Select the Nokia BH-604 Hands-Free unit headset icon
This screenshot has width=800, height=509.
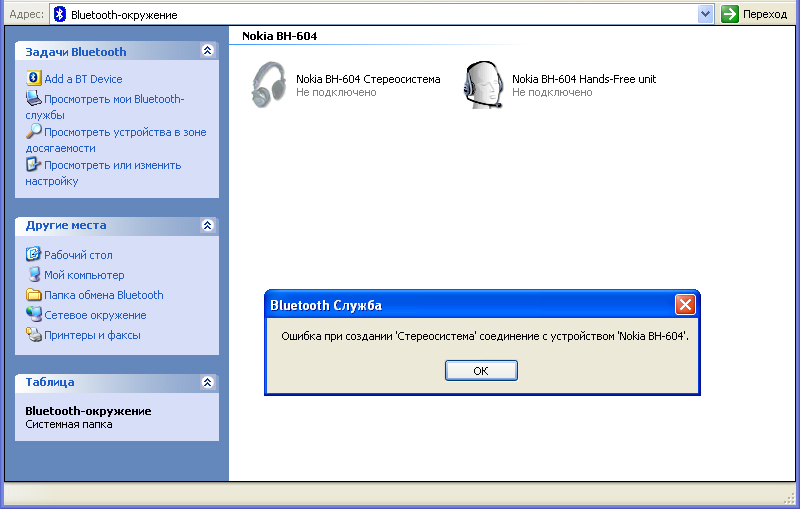(x=483, y=84)
